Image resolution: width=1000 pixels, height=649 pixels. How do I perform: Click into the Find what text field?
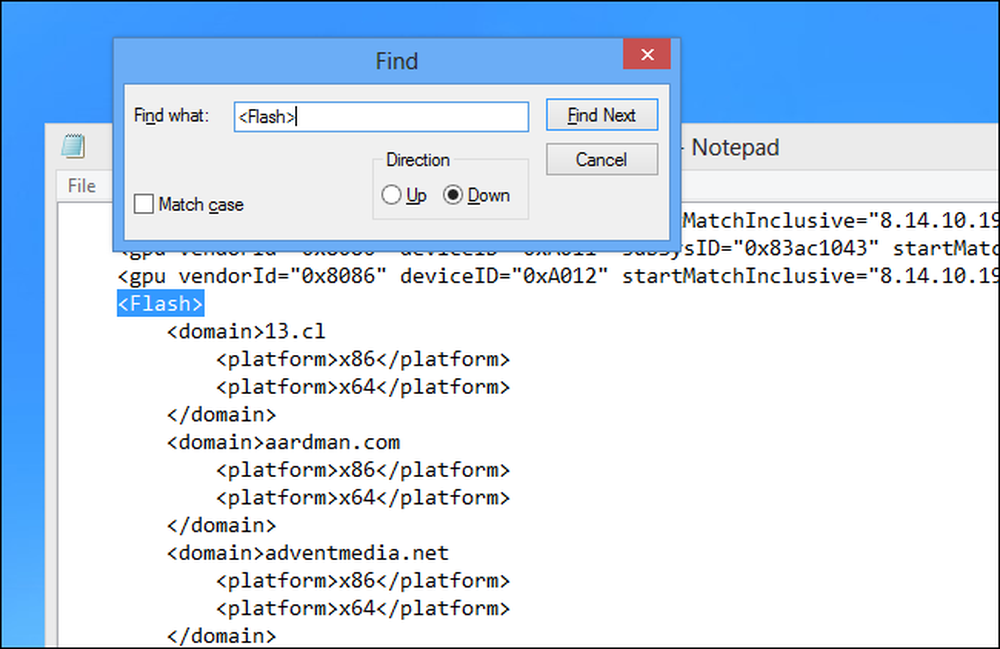381,117
